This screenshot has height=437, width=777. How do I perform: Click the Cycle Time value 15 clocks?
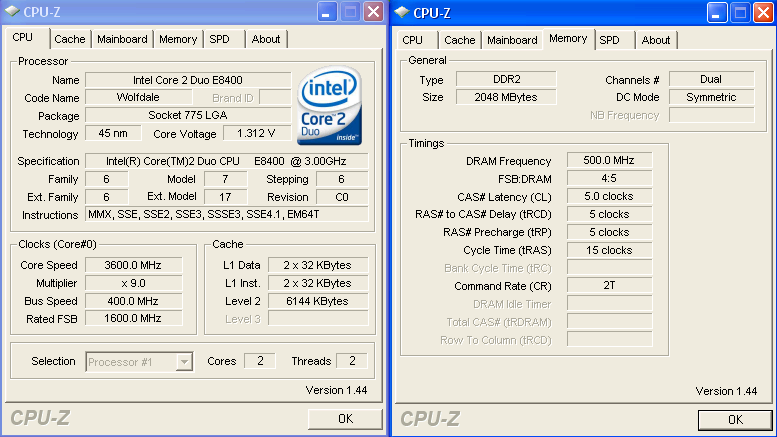click(609, 250)
